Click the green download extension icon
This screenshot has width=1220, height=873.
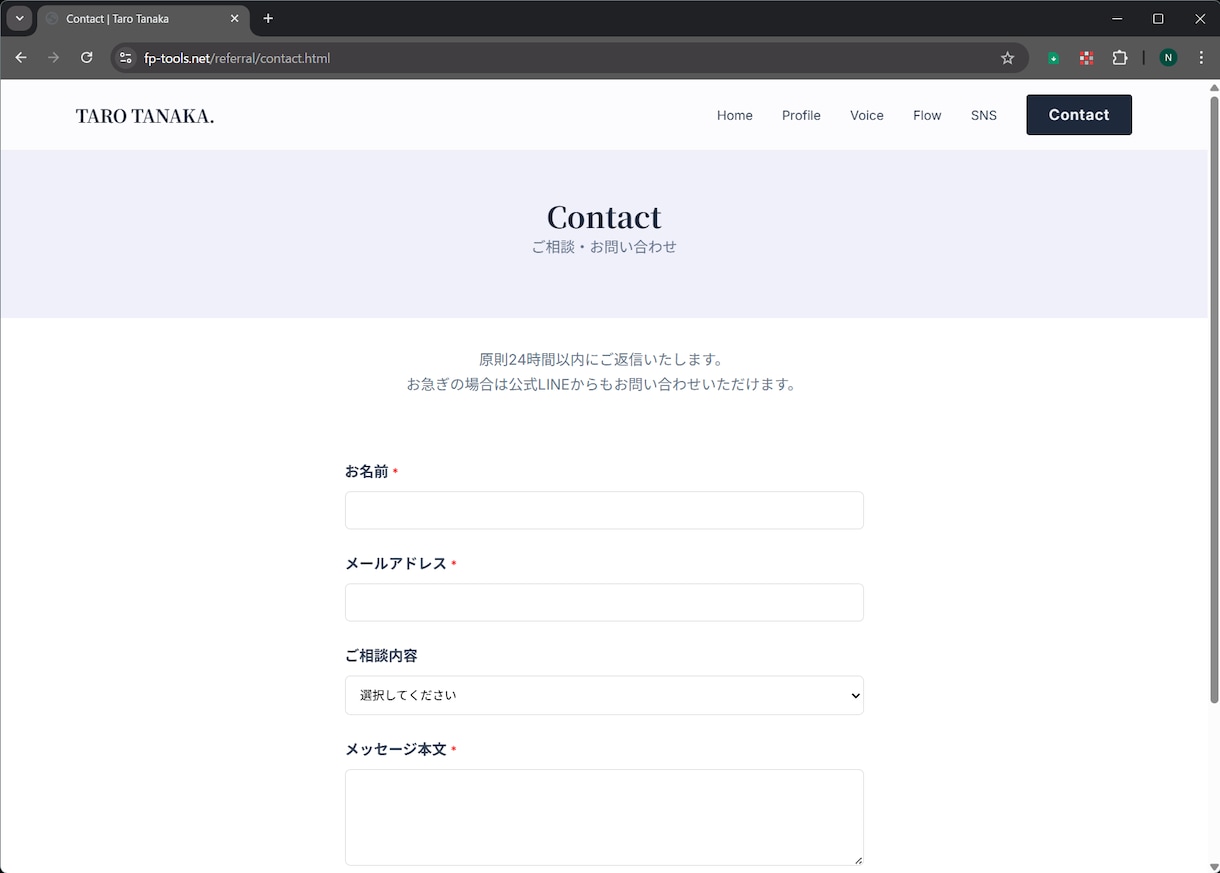pos(1053,58)
